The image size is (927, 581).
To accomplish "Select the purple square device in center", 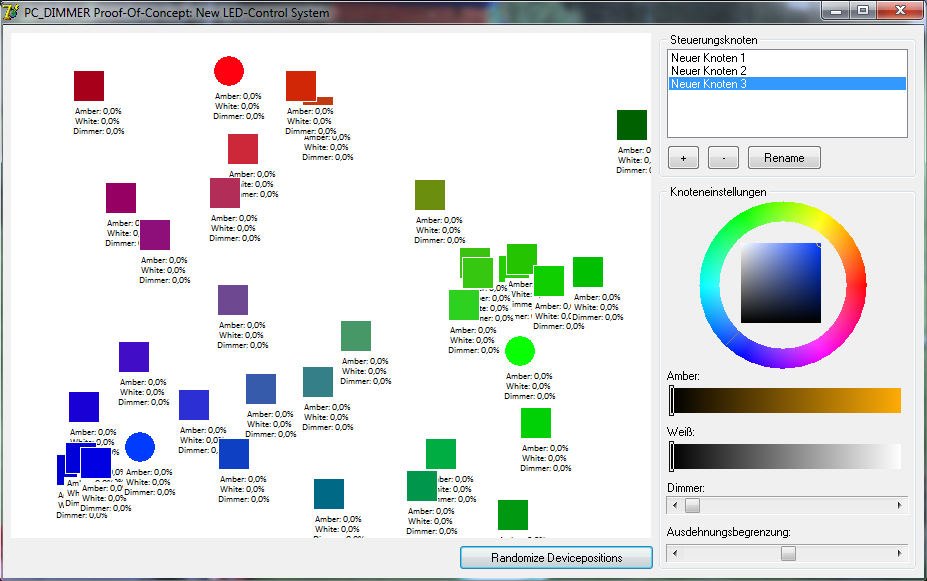I will pyautogui.click(x=233, y=300).
